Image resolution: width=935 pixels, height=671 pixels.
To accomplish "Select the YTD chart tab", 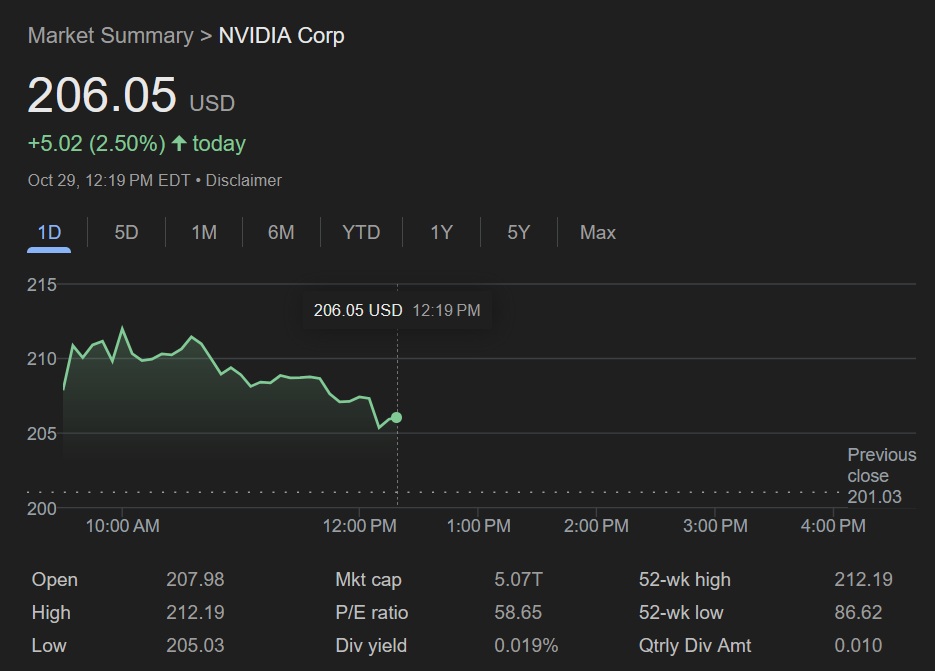I will (x=361, y=233).
